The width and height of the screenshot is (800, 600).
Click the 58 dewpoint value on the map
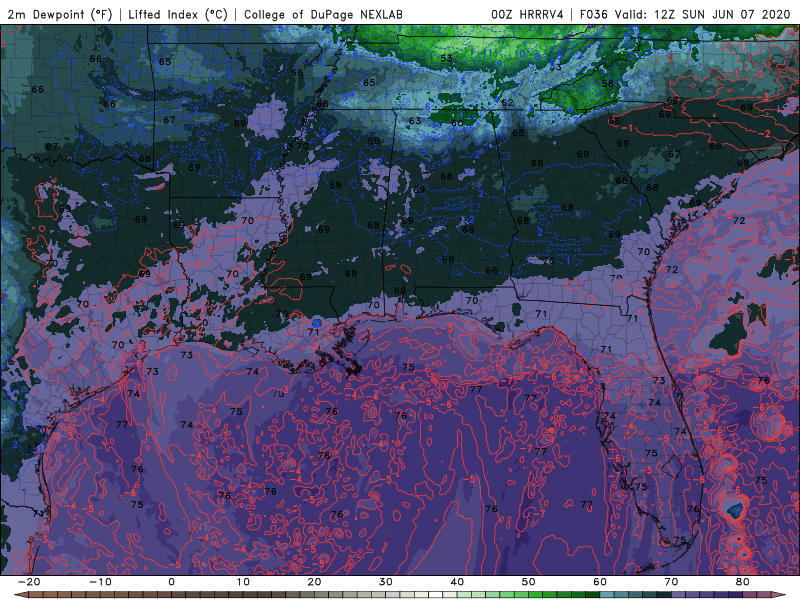607,83
